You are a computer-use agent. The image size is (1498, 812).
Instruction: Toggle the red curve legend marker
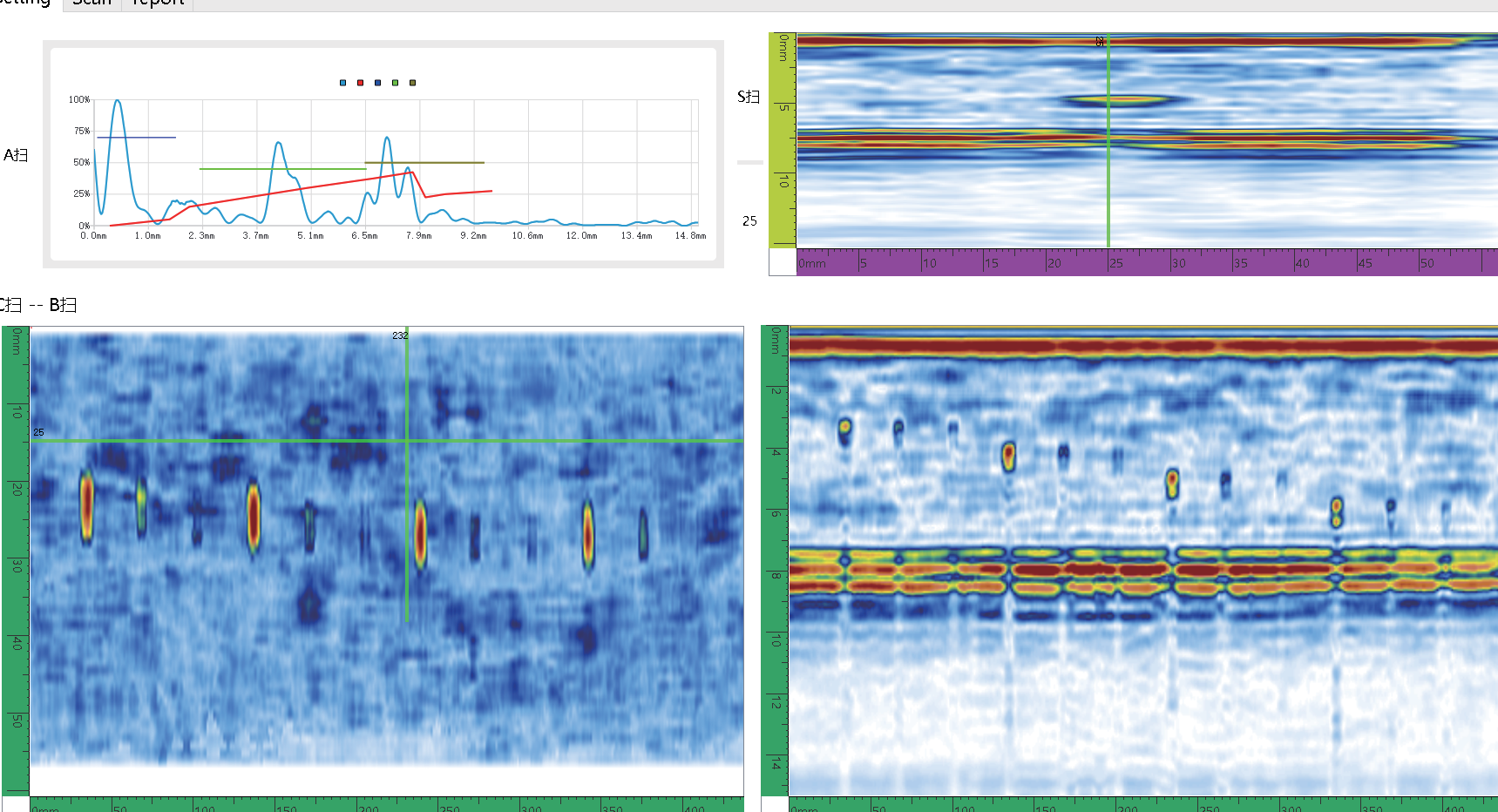coord(360,83)
